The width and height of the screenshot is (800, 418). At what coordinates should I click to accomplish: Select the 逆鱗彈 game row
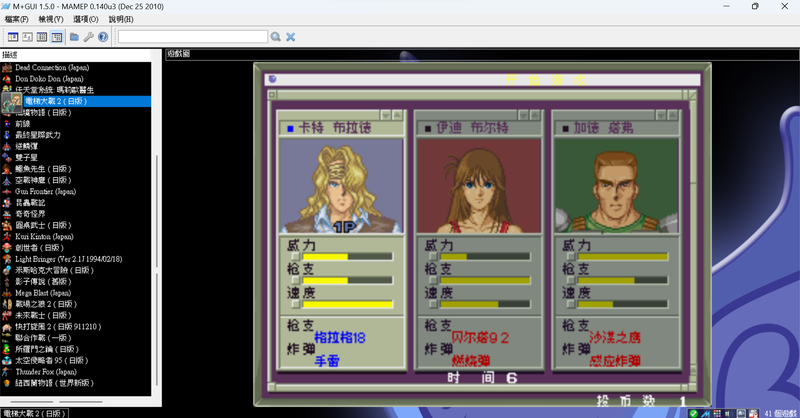coord(76,146)
